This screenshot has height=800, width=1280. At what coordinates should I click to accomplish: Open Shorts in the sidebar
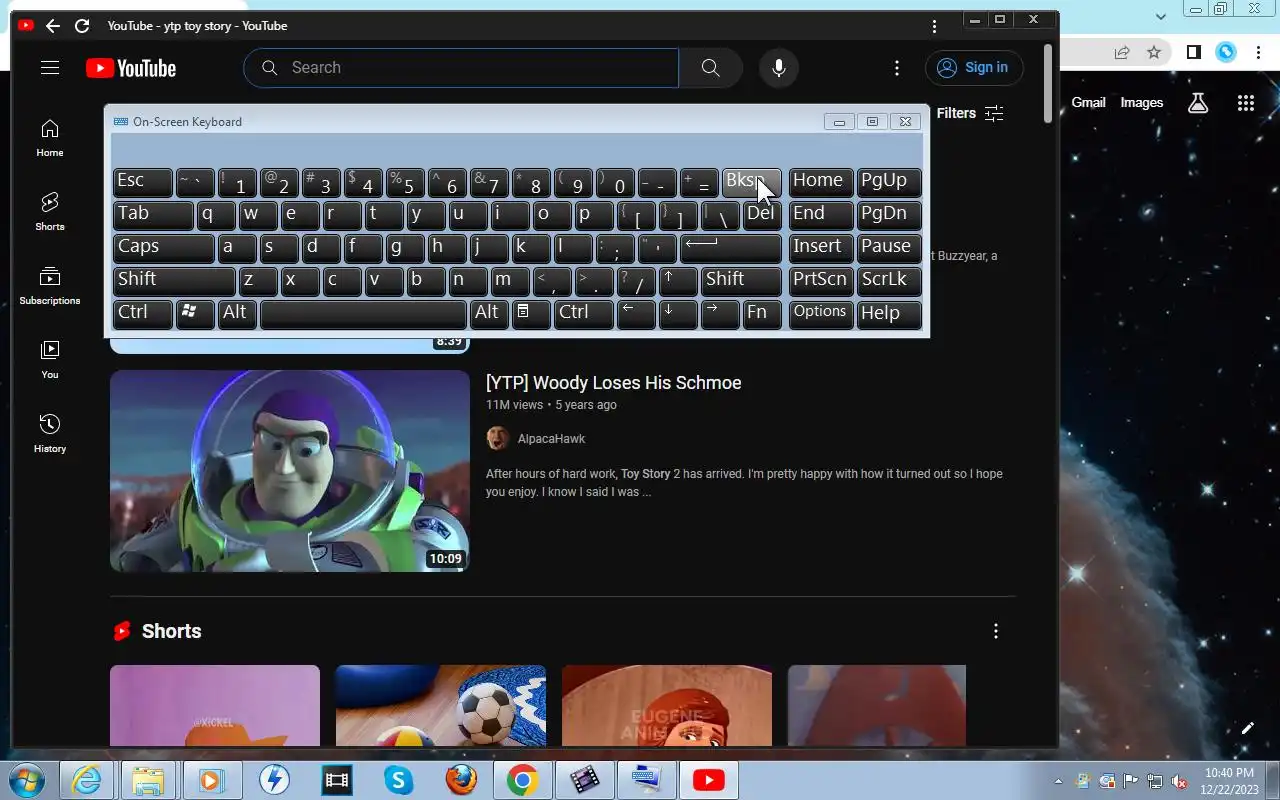pos(50,212)
